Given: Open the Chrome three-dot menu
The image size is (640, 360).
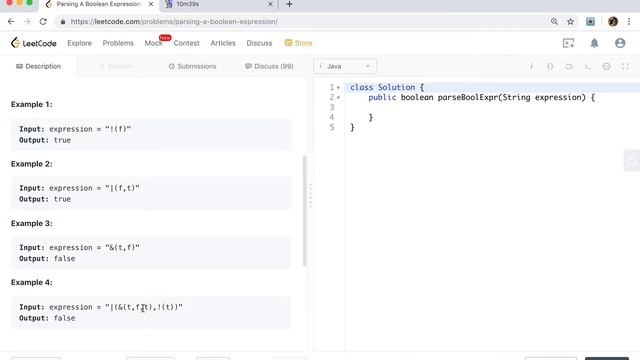Looking at the screenshot, I should (x=629, y=22).
